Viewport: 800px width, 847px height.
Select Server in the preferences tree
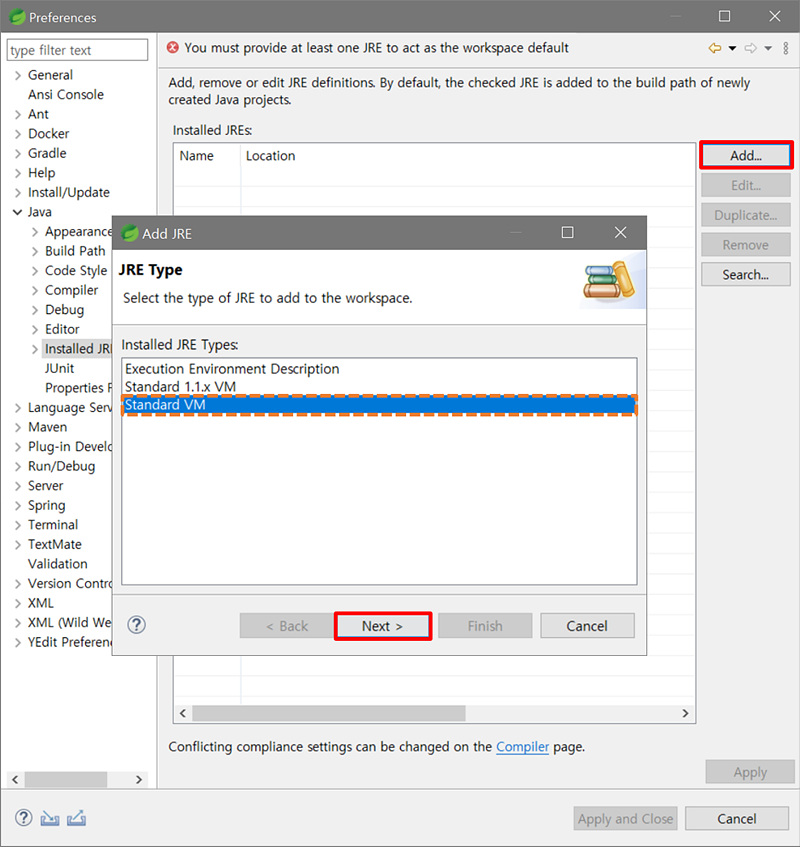coord(45,486)
